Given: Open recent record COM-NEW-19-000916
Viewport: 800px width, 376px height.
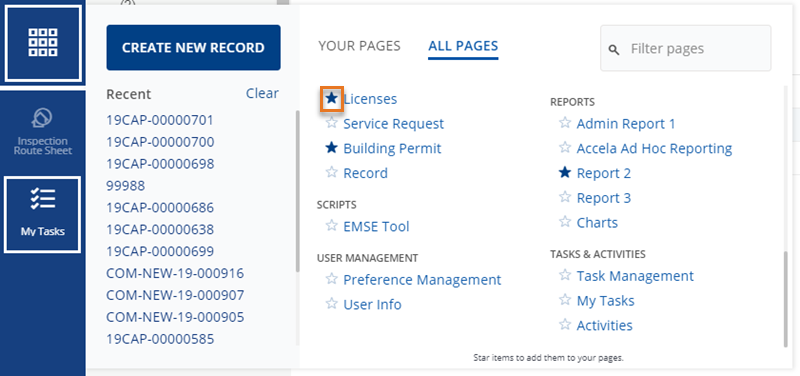Looking at the screenshot, I should [175, 273].
